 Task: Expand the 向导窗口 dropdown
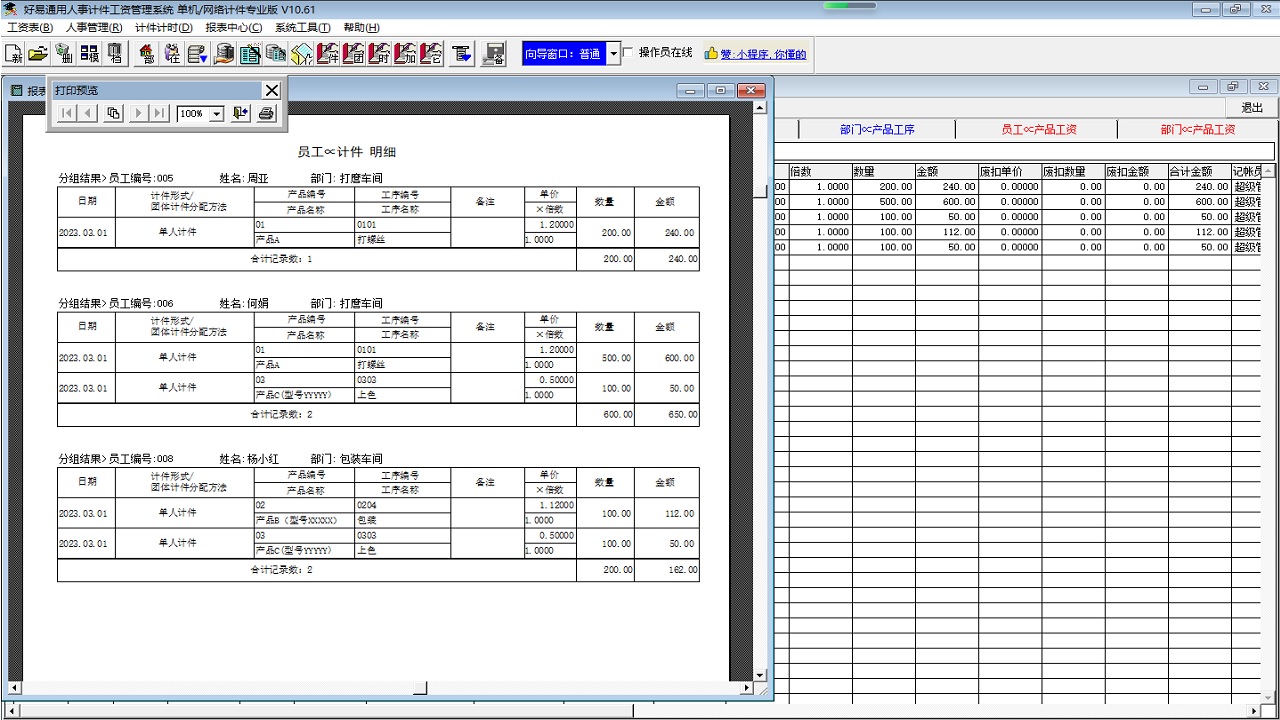[x=613, y=54]
